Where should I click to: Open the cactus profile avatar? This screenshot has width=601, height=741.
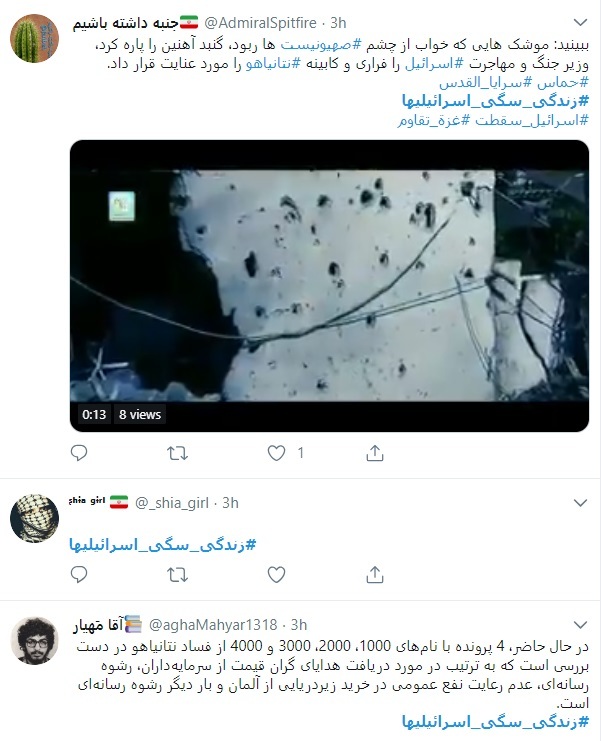[x=34, y=38]
